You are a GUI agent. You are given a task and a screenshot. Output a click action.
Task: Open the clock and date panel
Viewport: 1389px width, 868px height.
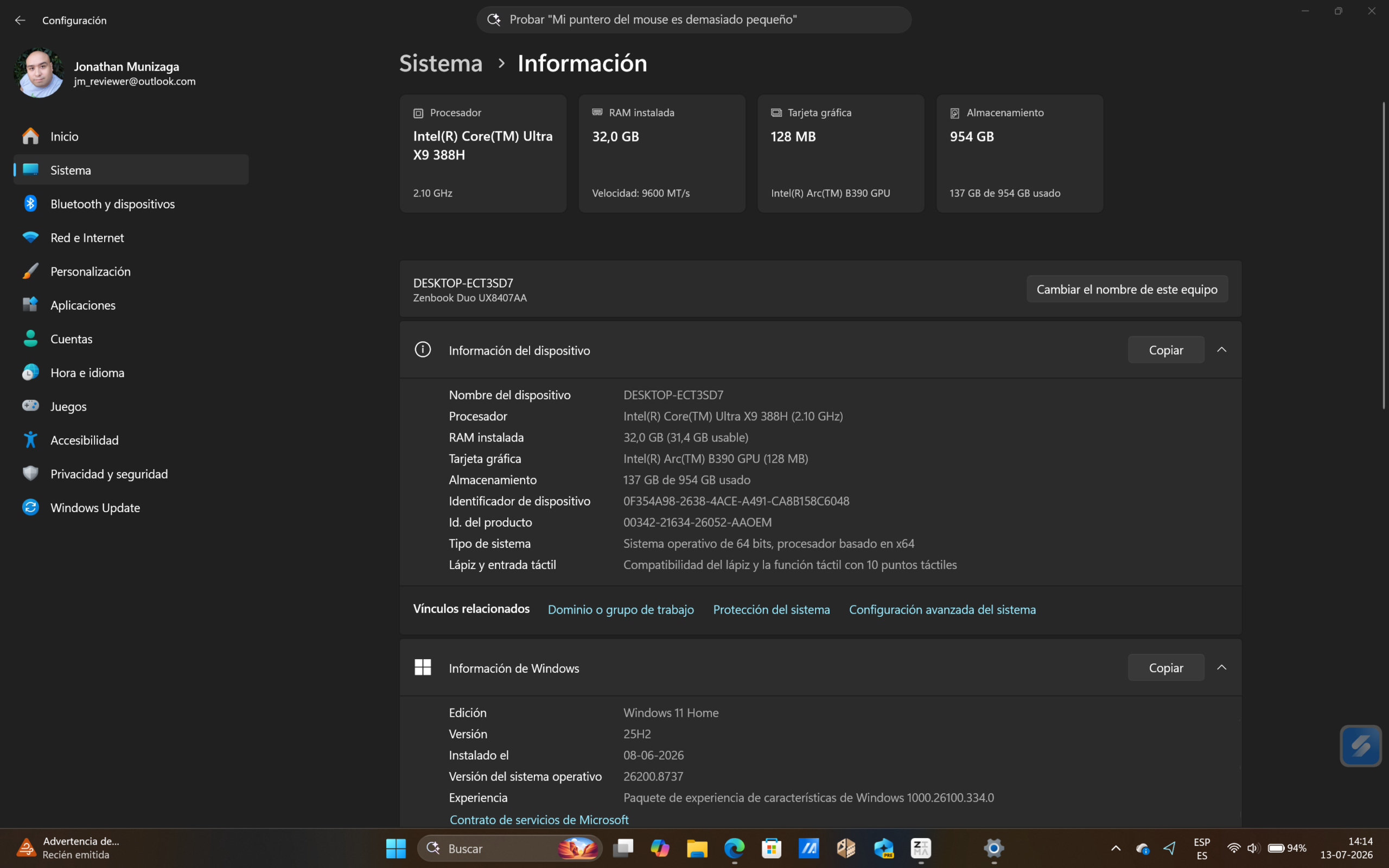tap(1347, 848)
